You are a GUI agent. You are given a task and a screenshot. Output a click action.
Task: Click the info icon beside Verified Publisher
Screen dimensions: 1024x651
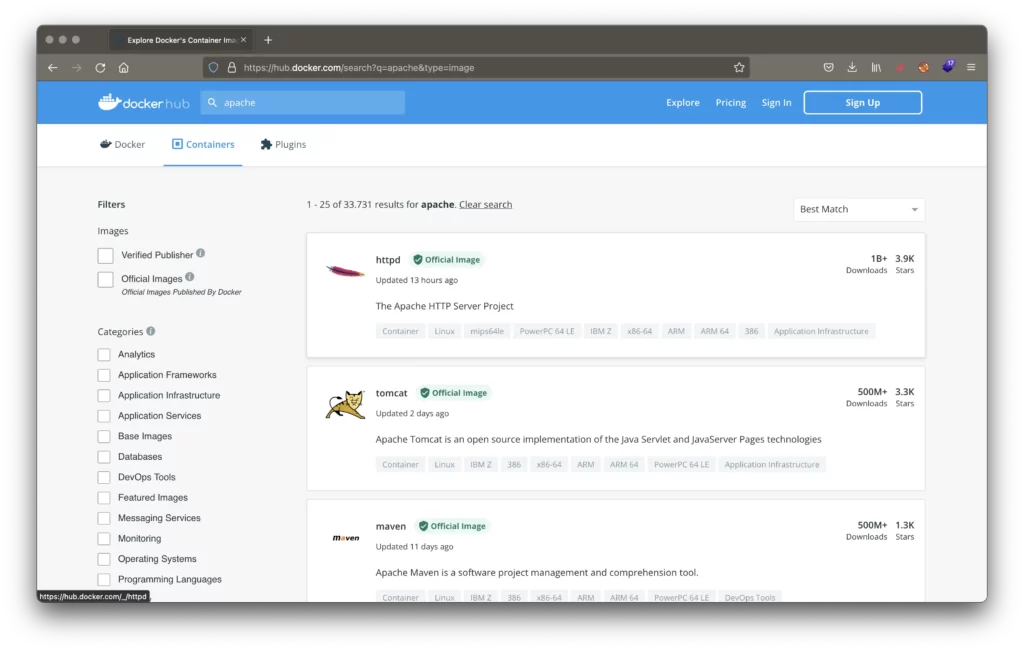click(x=200, y=253)
